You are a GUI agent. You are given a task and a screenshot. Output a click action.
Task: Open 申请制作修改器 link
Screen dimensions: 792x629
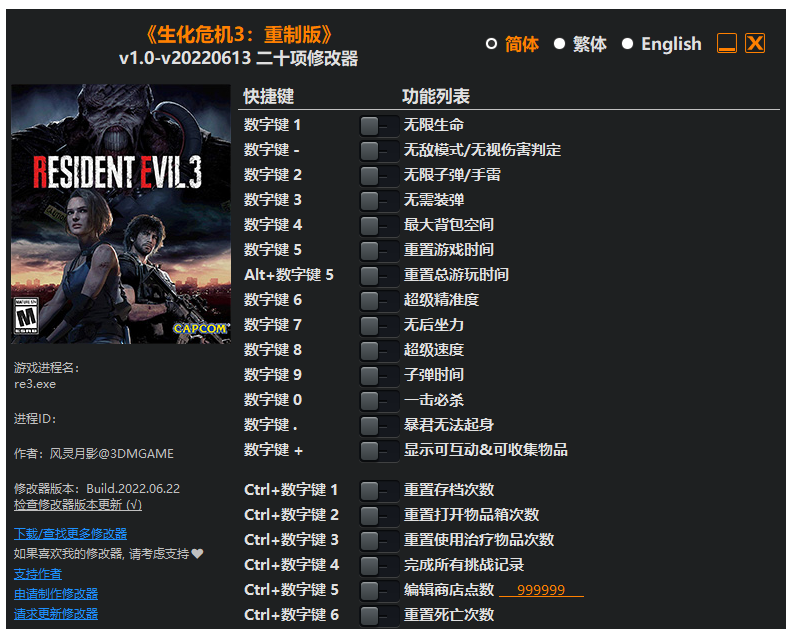coord(56,594)
